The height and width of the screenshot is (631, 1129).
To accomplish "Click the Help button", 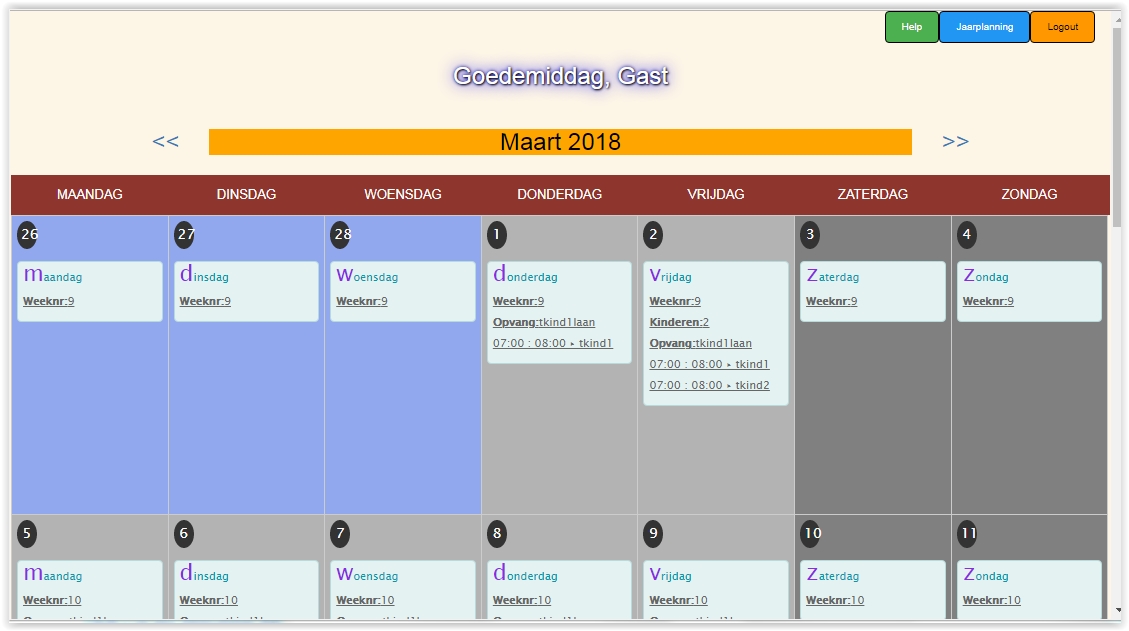I will pos(911,27).
